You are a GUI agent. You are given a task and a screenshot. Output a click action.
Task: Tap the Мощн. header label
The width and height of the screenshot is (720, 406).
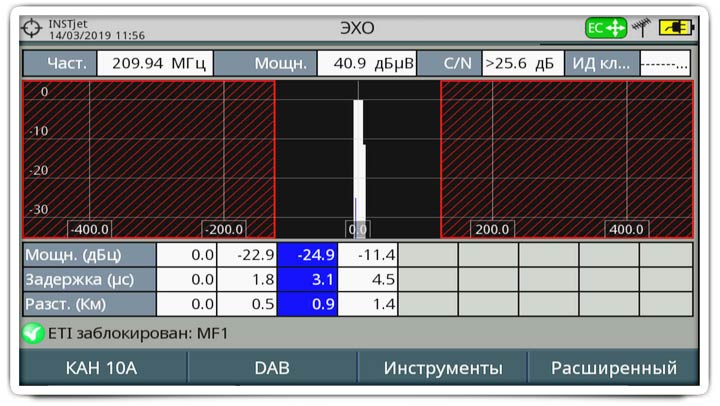265,63
